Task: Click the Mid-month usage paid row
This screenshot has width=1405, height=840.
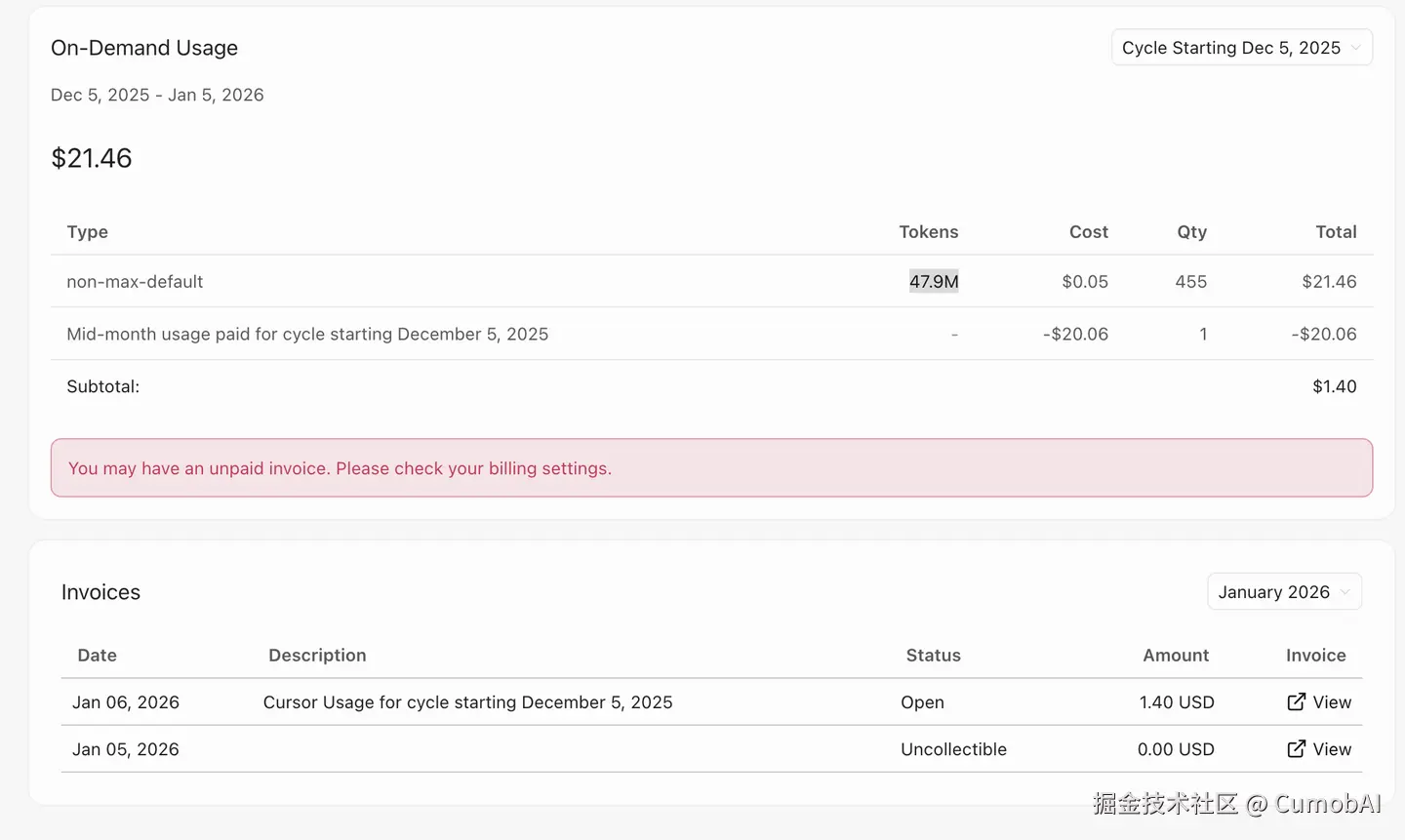Action: point(307,334)
